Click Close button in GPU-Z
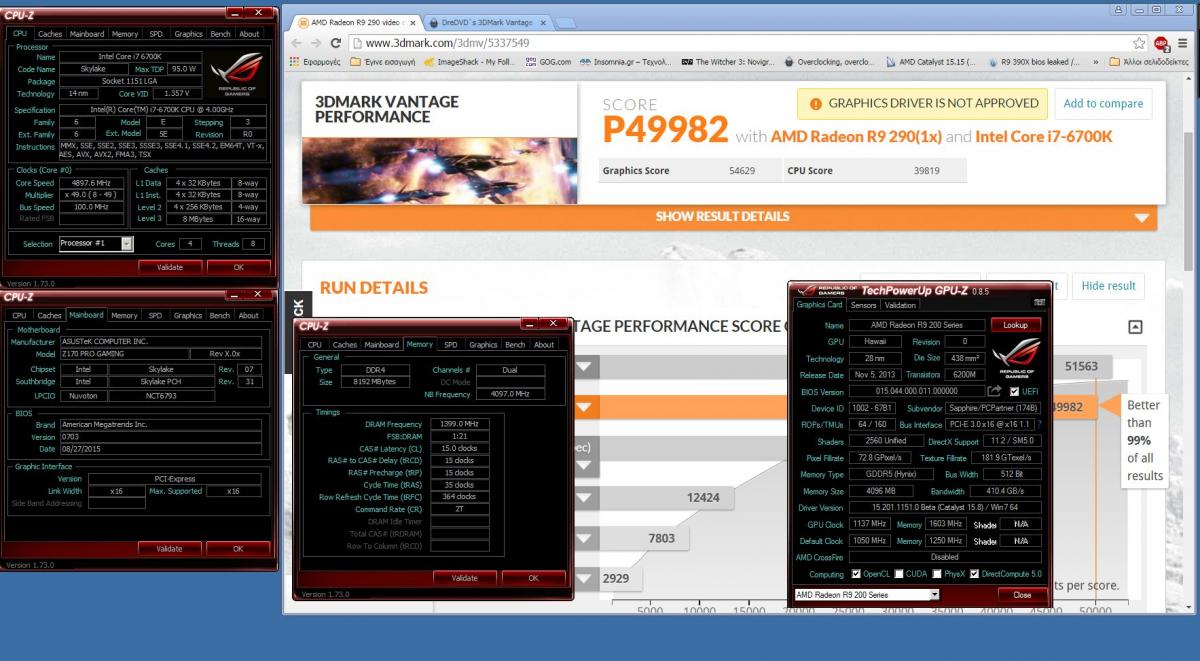 [1022, 594]
